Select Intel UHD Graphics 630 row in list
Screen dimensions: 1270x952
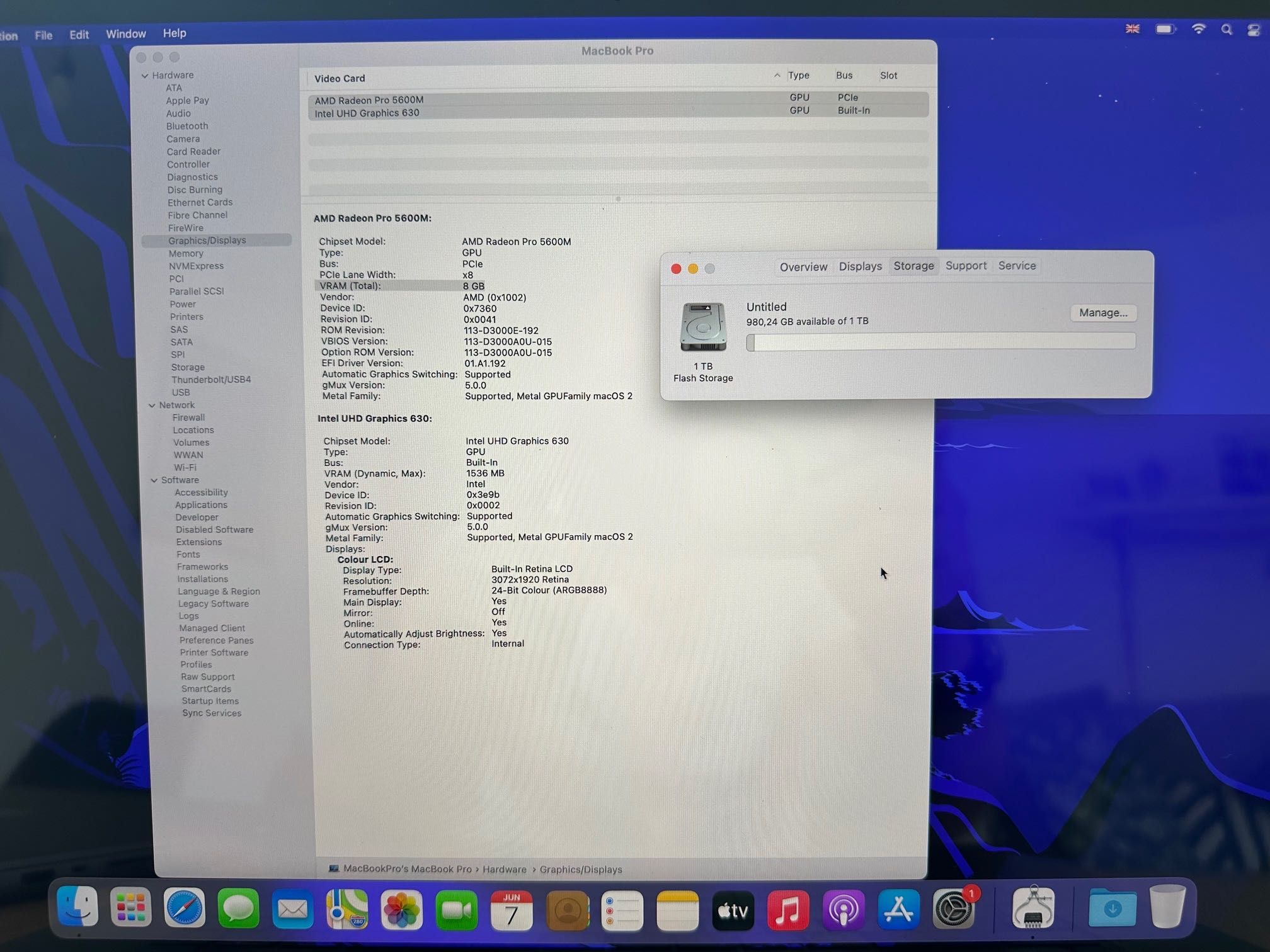(618, 112)
